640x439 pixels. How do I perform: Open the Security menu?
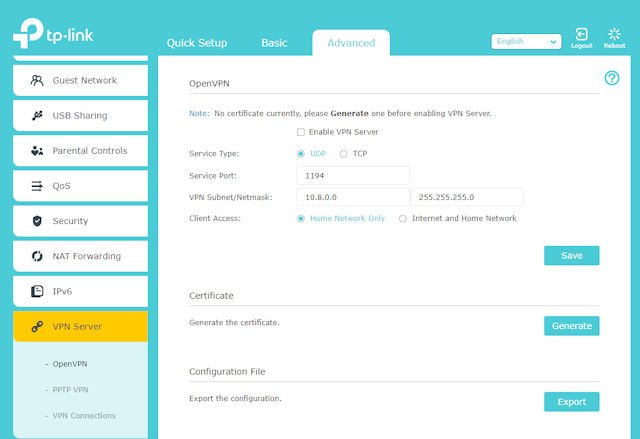80,221
